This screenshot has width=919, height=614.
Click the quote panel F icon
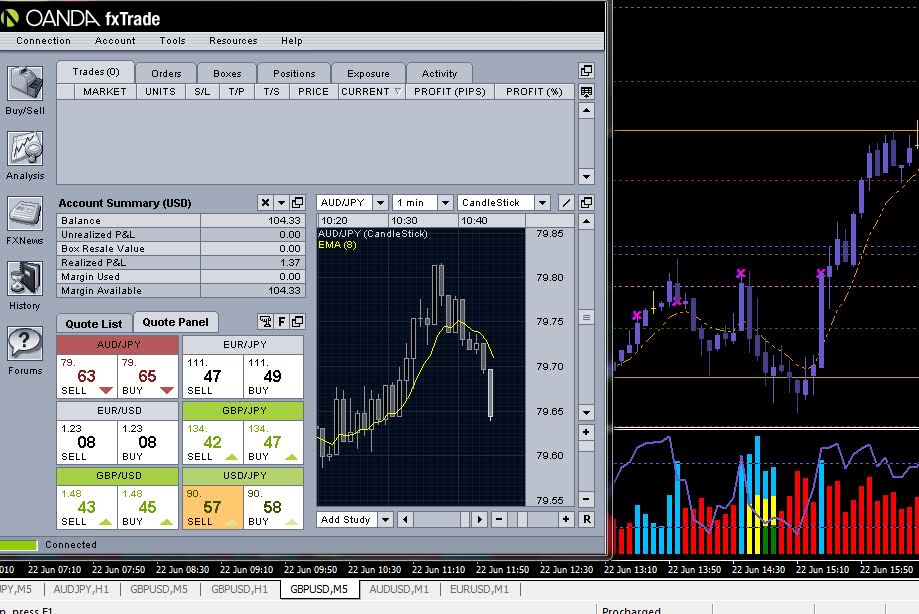point(281,322)
